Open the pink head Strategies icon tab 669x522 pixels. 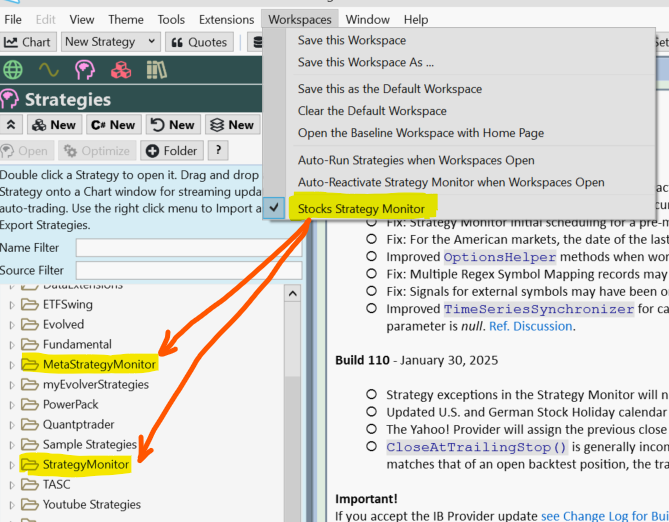pyautogui.click(x=85, y=70)
